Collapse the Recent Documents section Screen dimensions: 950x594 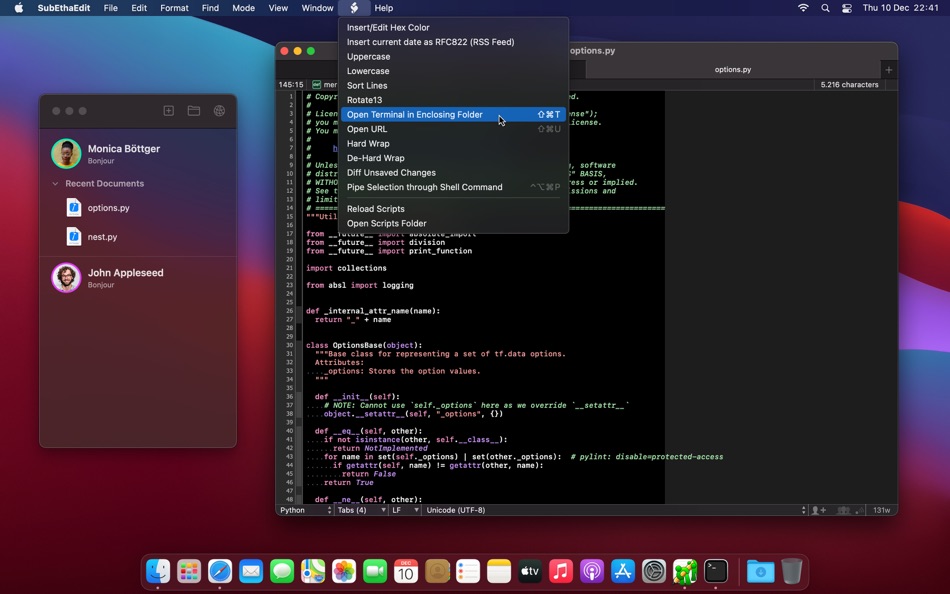tap(56, 184)
